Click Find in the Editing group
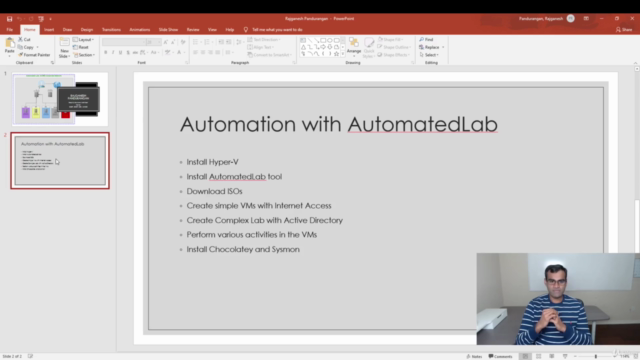640x360 pixels. (426, 40)
